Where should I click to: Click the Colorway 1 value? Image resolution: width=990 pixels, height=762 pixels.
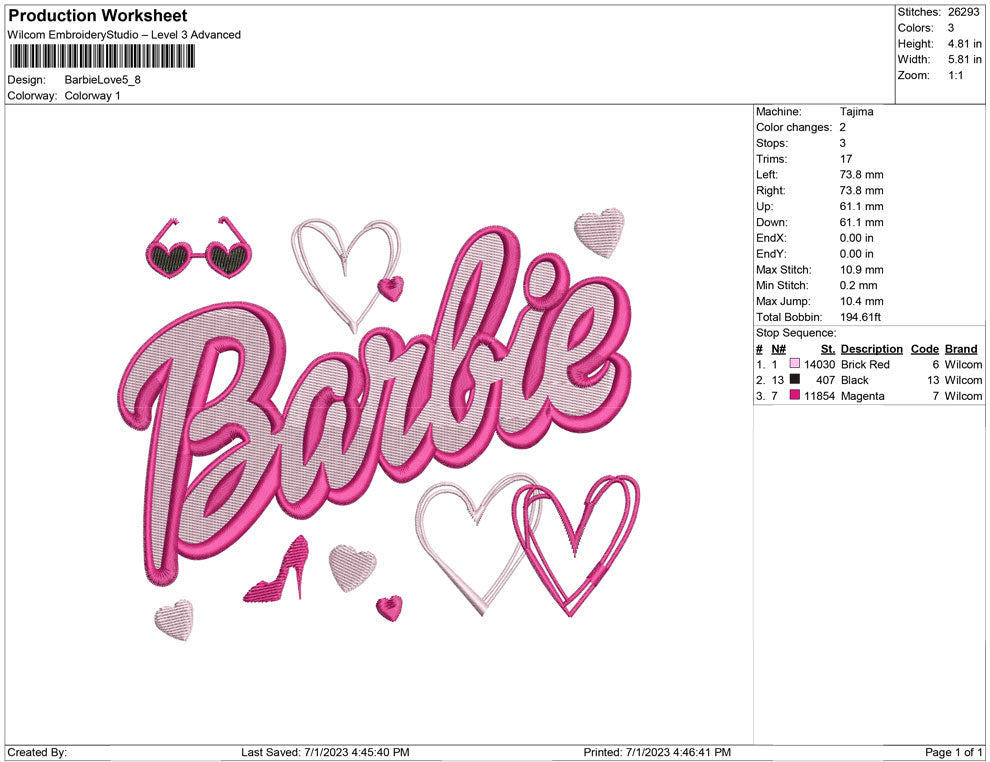coord(92,96)
